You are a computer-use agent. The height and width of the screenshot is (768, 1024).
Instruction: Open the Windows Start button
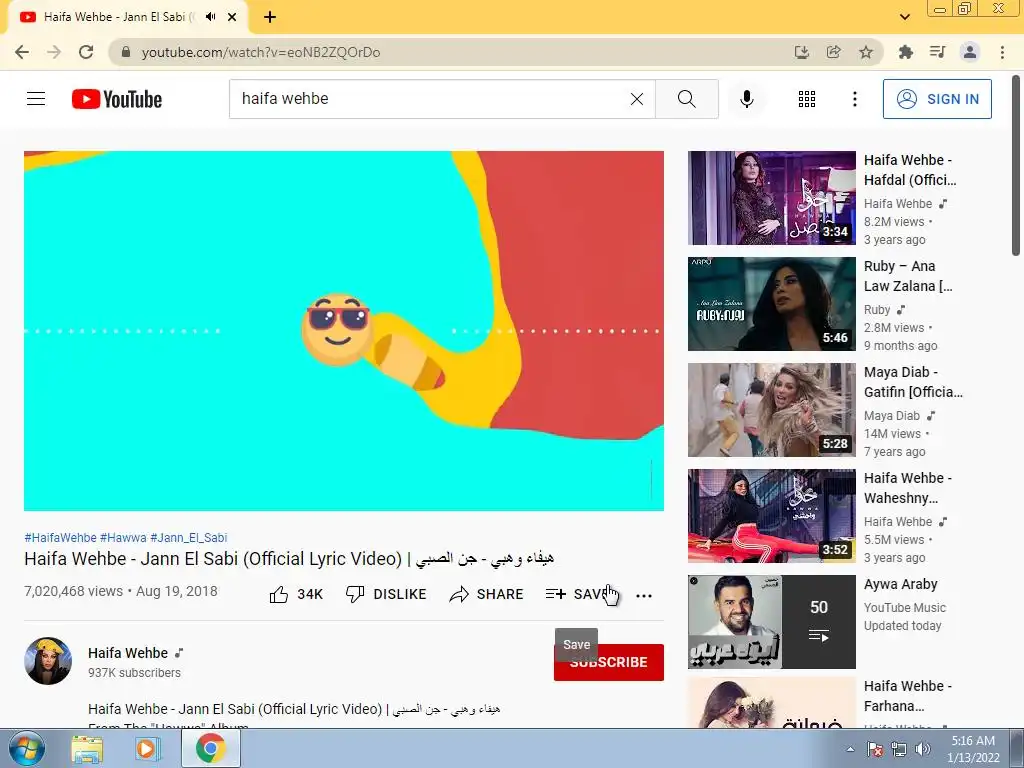(x=26, y=749)
